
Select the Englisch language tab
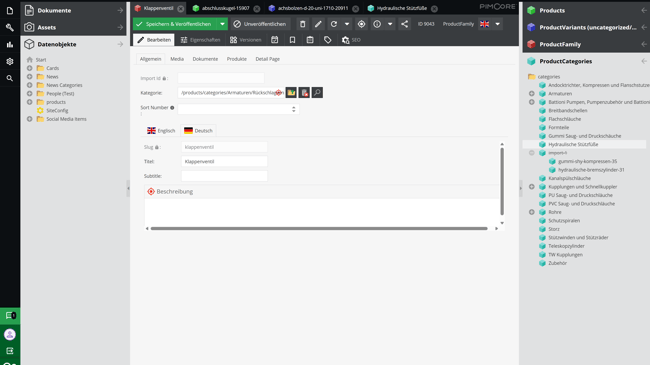pyautogui.click(x=161, y=131)
